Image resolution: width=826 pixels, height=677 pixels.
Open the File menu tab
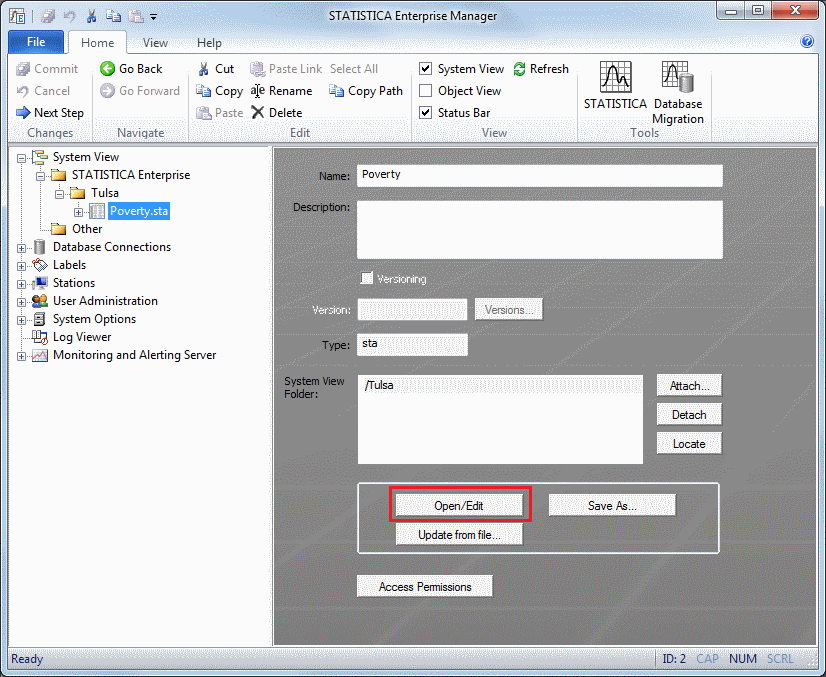(36, 42)
